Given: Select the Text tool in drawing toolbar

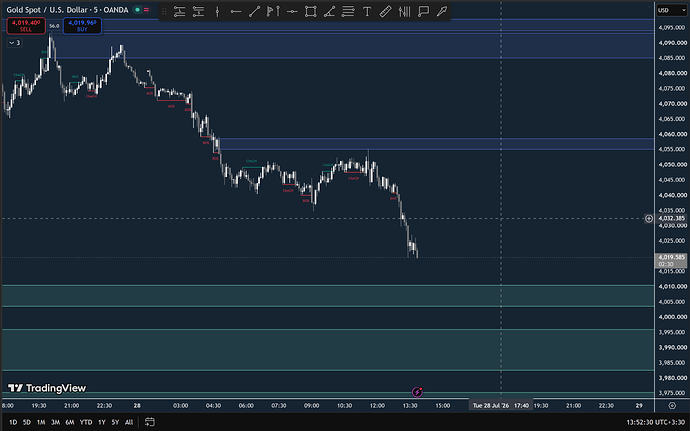Looking at the screenshot, I should (x=367, y=12).
